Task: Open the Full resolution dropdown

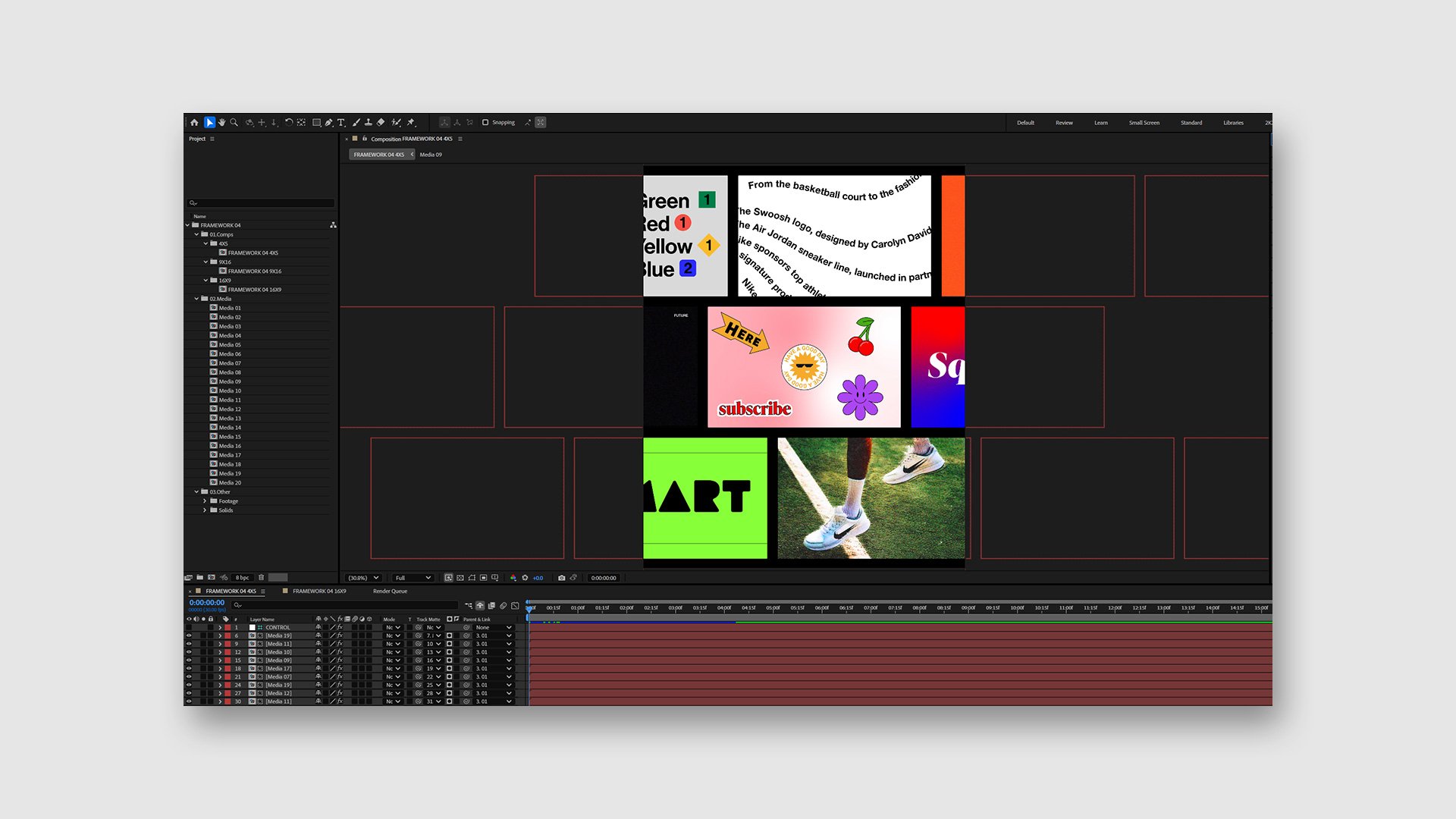Action: pyautogui.click(x=413, y=578)
